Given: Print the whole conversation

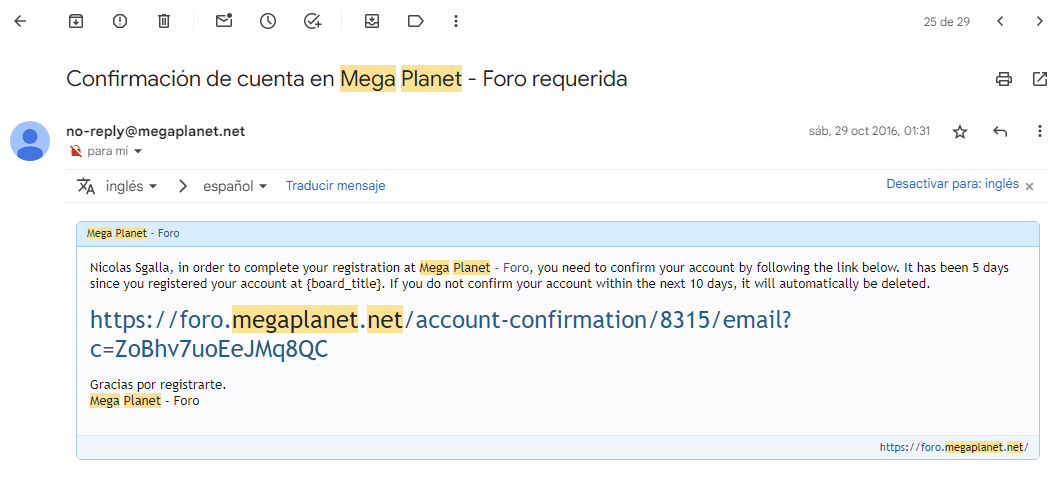Looking at the screenshot, I should (1003, 79).
